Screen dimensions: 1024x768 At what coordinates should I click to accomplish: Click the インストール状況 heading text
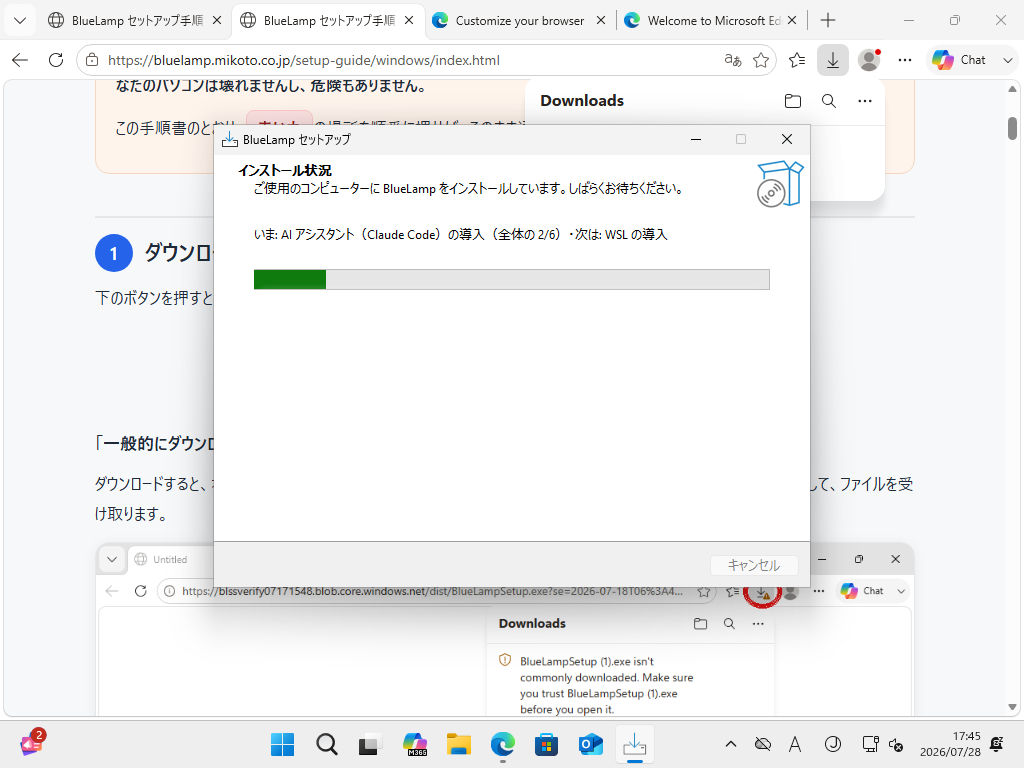pos(285,170)
